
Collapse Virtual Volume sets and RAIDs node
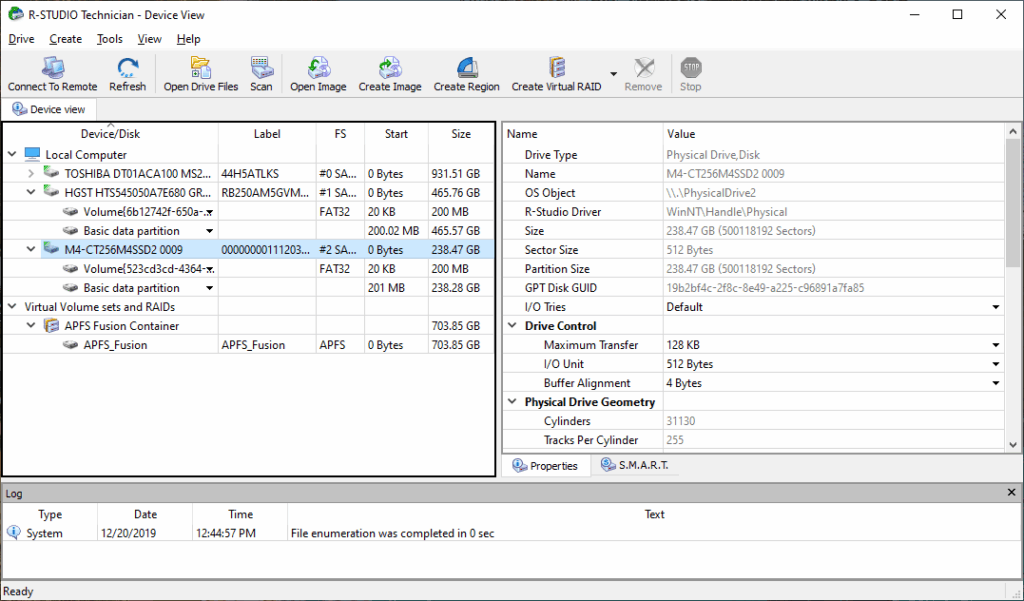pyautogui.click(x=12, y=306)
